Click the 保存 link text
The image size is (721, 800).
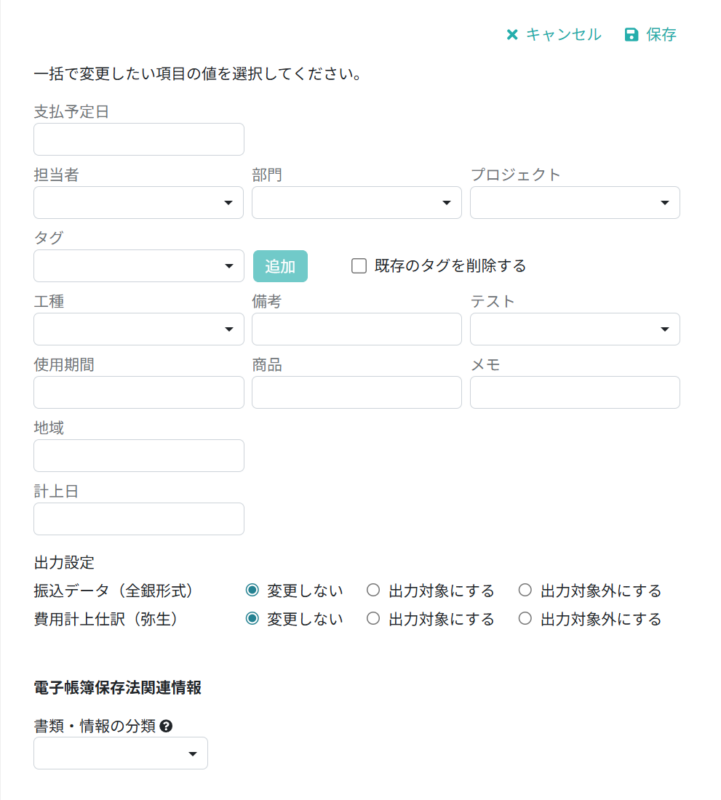[x=660, y=33]
